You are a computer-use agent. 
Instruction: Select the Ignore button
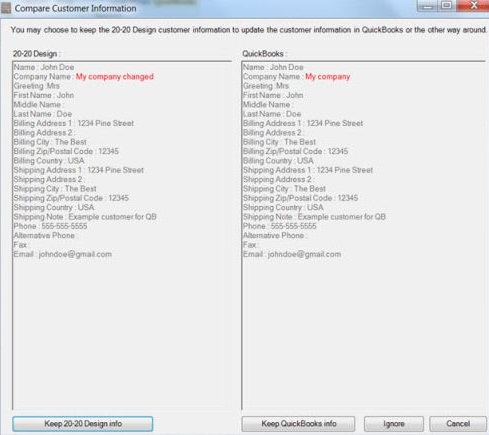tap(394, 424)
